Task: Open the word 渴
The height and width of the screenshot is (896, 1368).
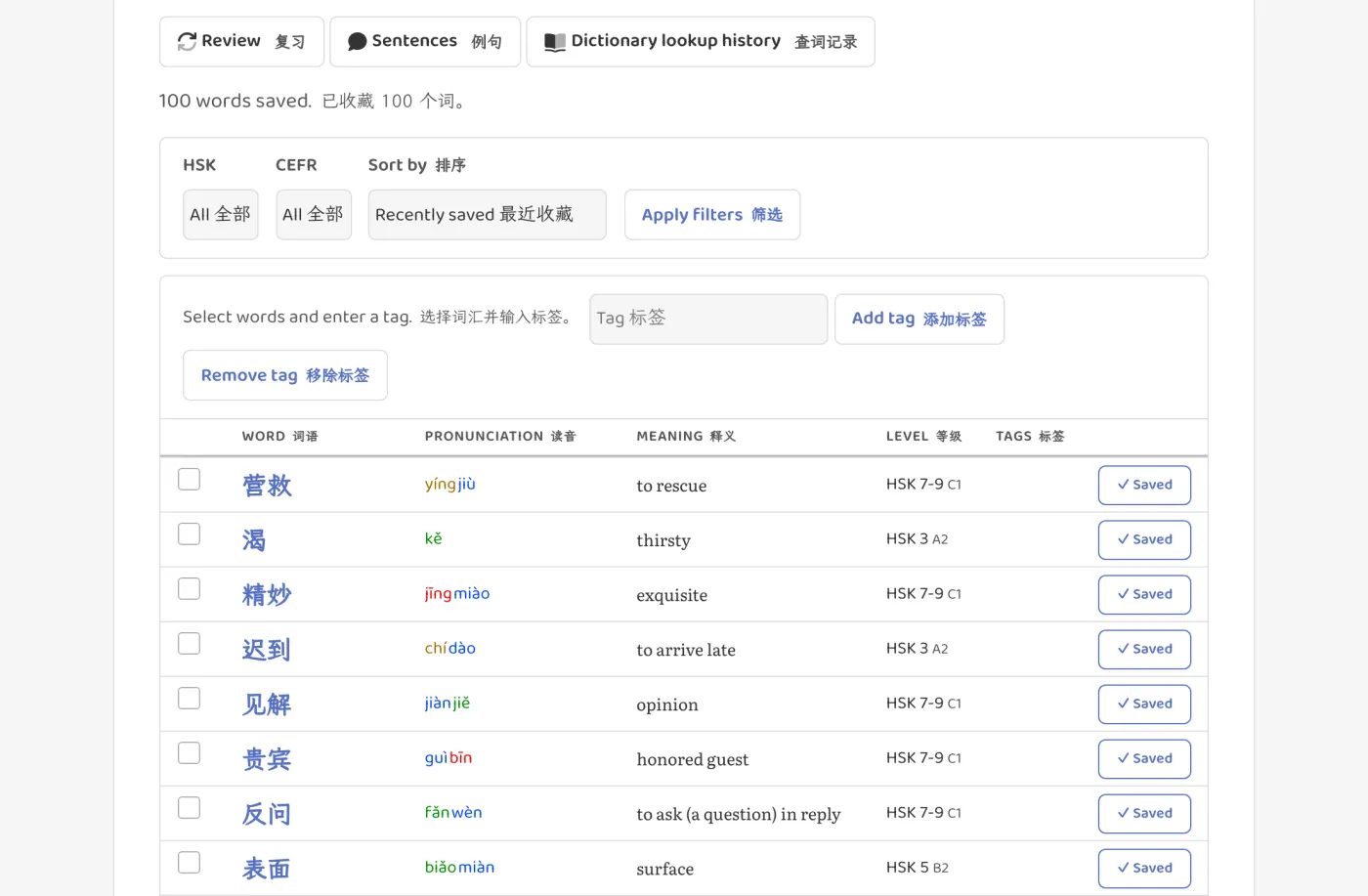Action: click(x=254, y=540)
